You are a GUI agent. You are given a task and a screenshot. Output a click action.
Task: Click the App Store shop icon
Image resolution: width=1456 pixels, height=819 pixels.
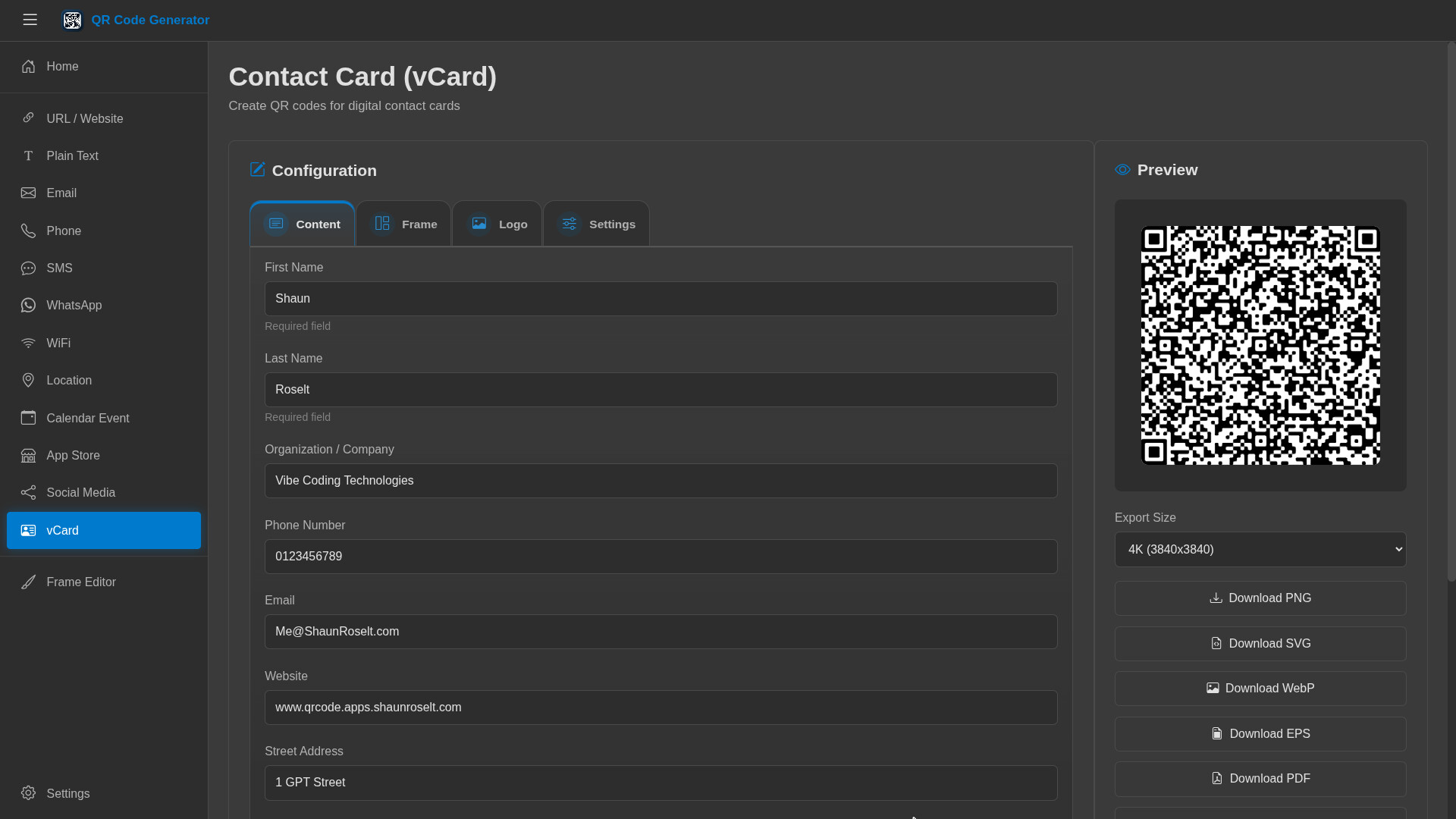(28, 455)
